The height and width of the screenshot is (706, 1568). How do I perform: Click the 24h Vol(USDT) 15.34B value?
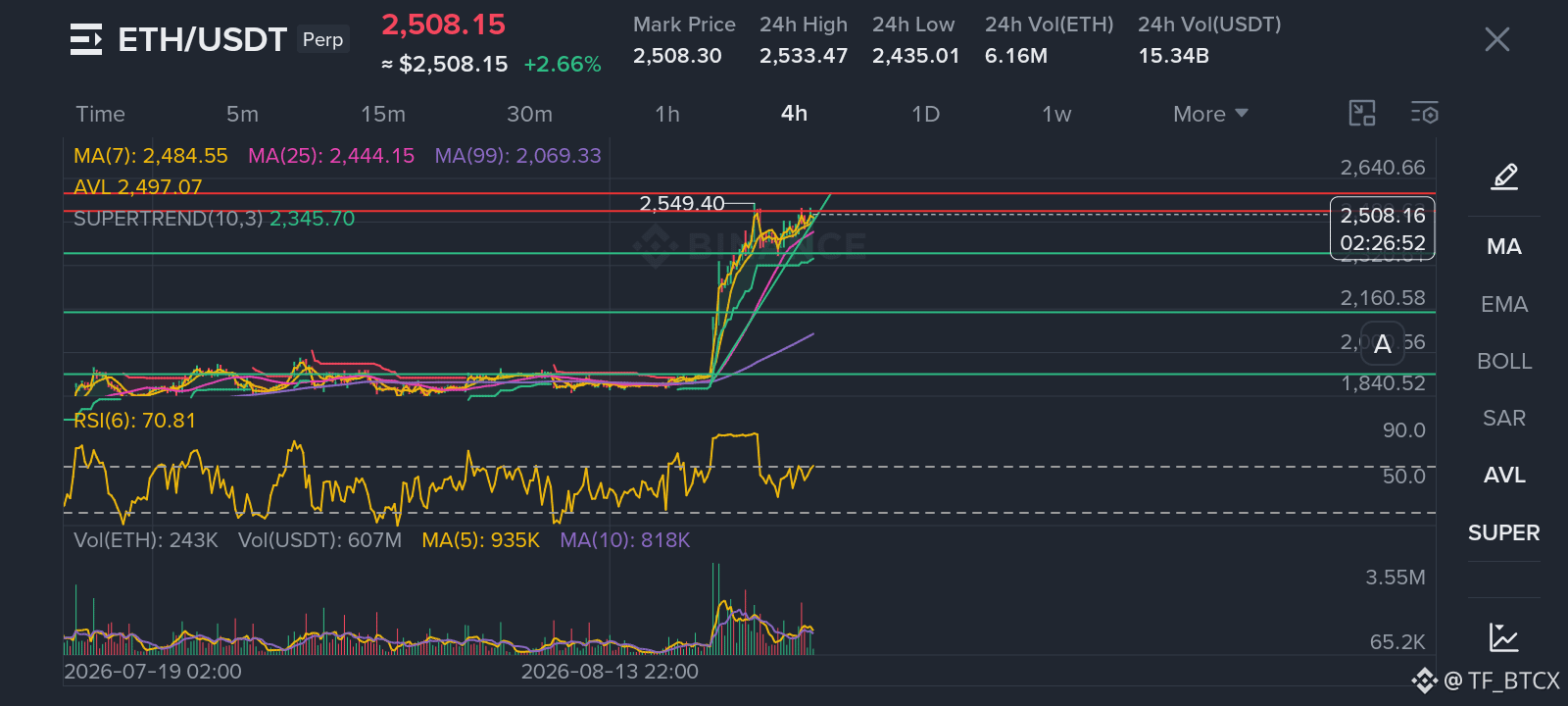[1174, 56]
